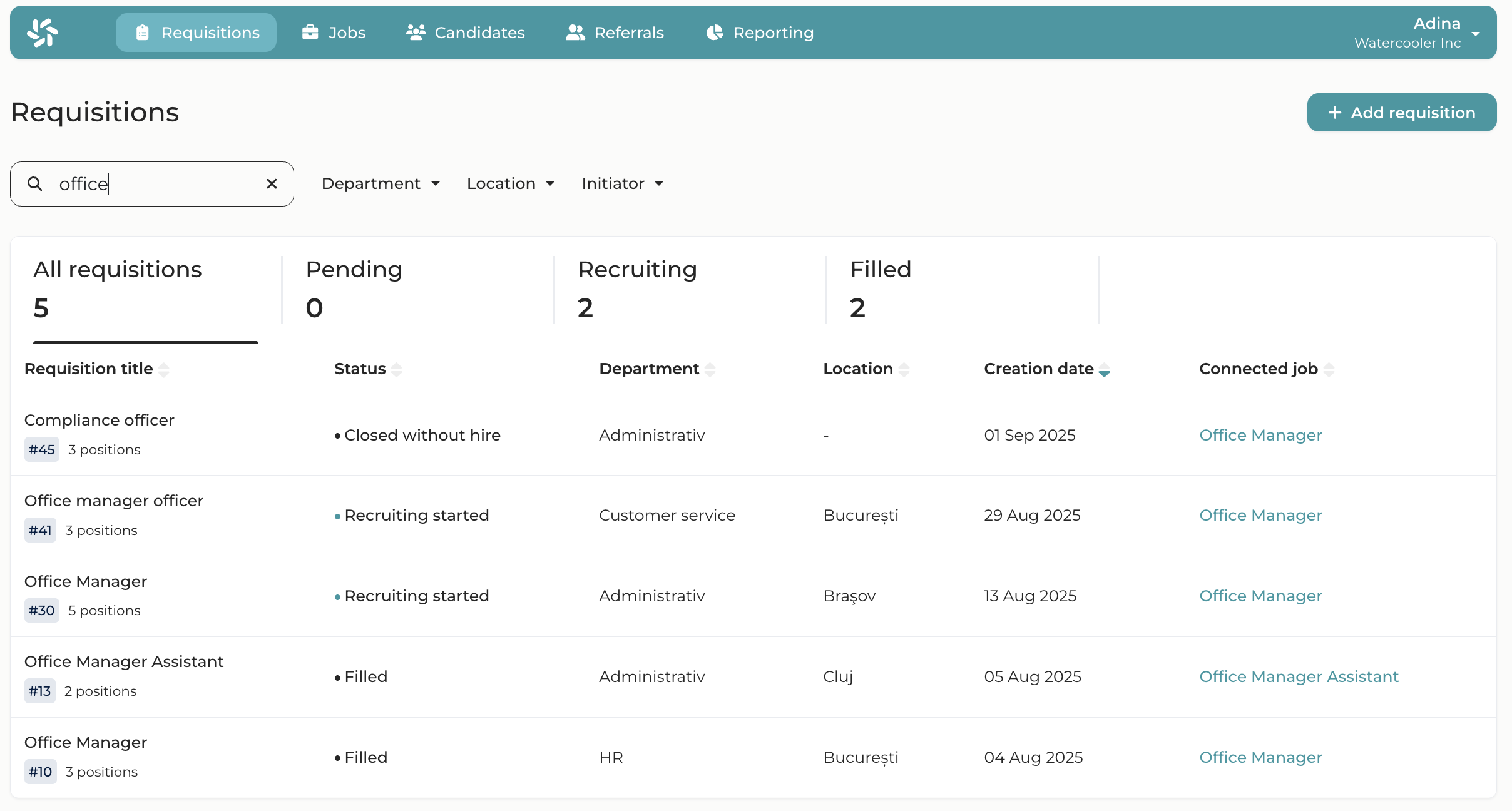Expand the Location filter dropdown
The image size is (1512, 811).
[511, 184]
